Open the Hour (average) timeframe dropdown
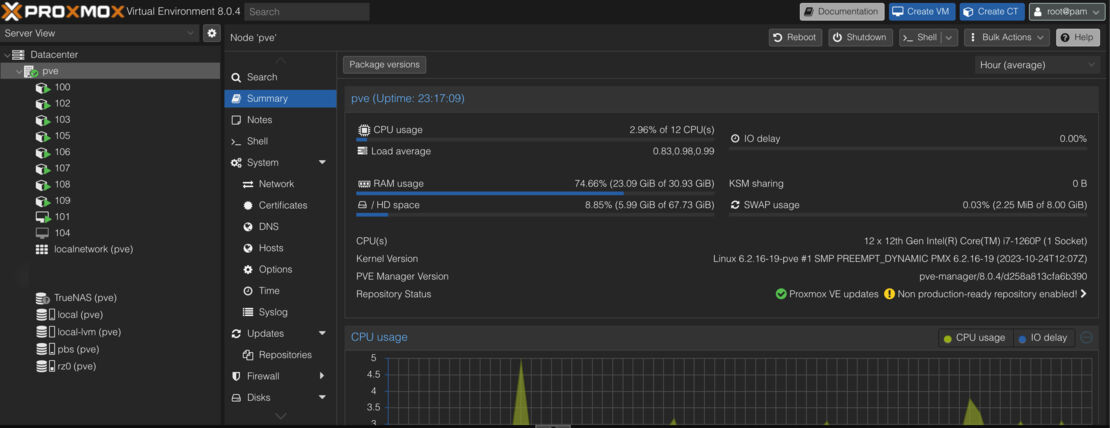This screenshot has height=428, width=1110. pos(1037,64)
